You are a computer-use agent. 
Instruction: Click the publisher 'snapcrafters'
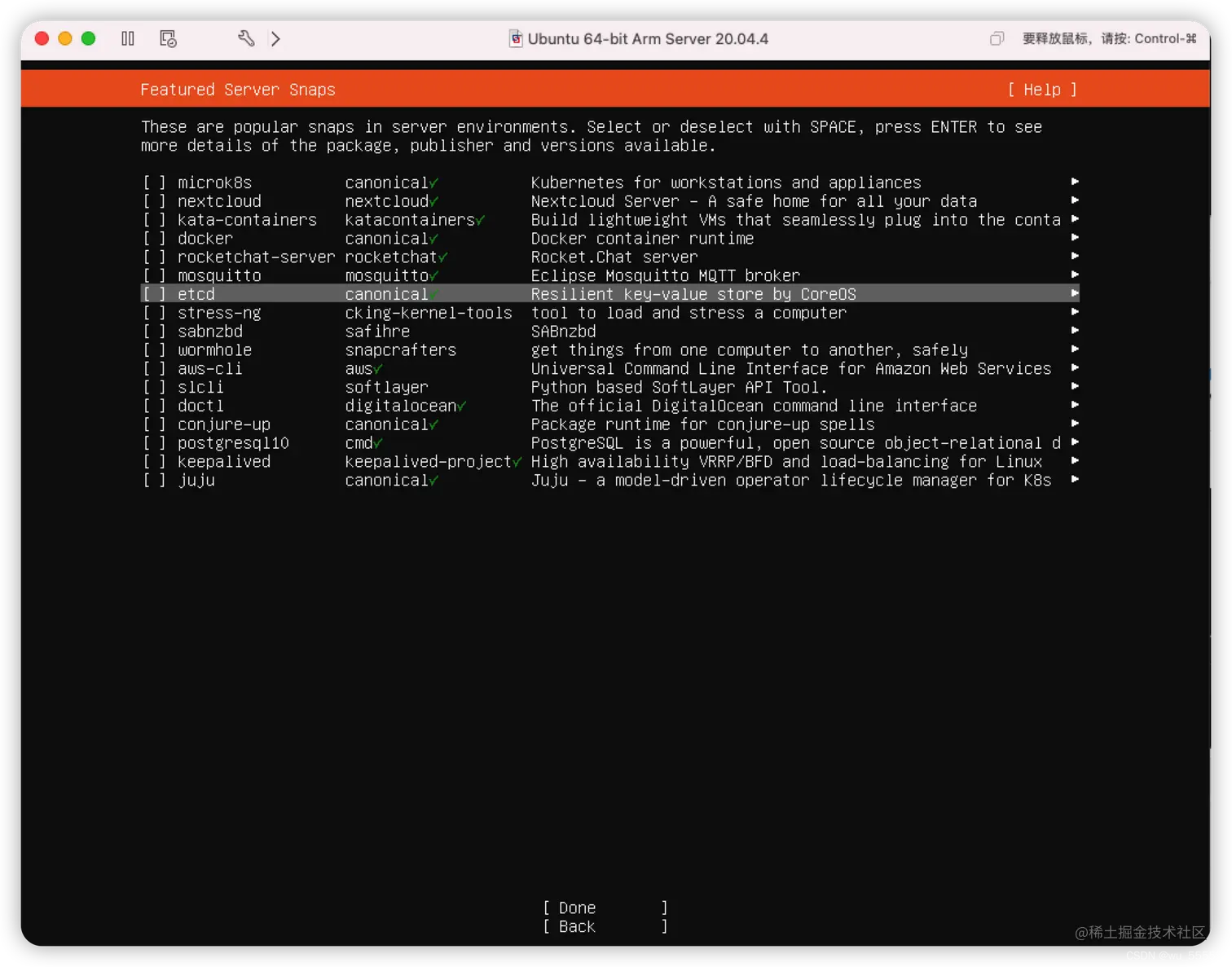401,350
